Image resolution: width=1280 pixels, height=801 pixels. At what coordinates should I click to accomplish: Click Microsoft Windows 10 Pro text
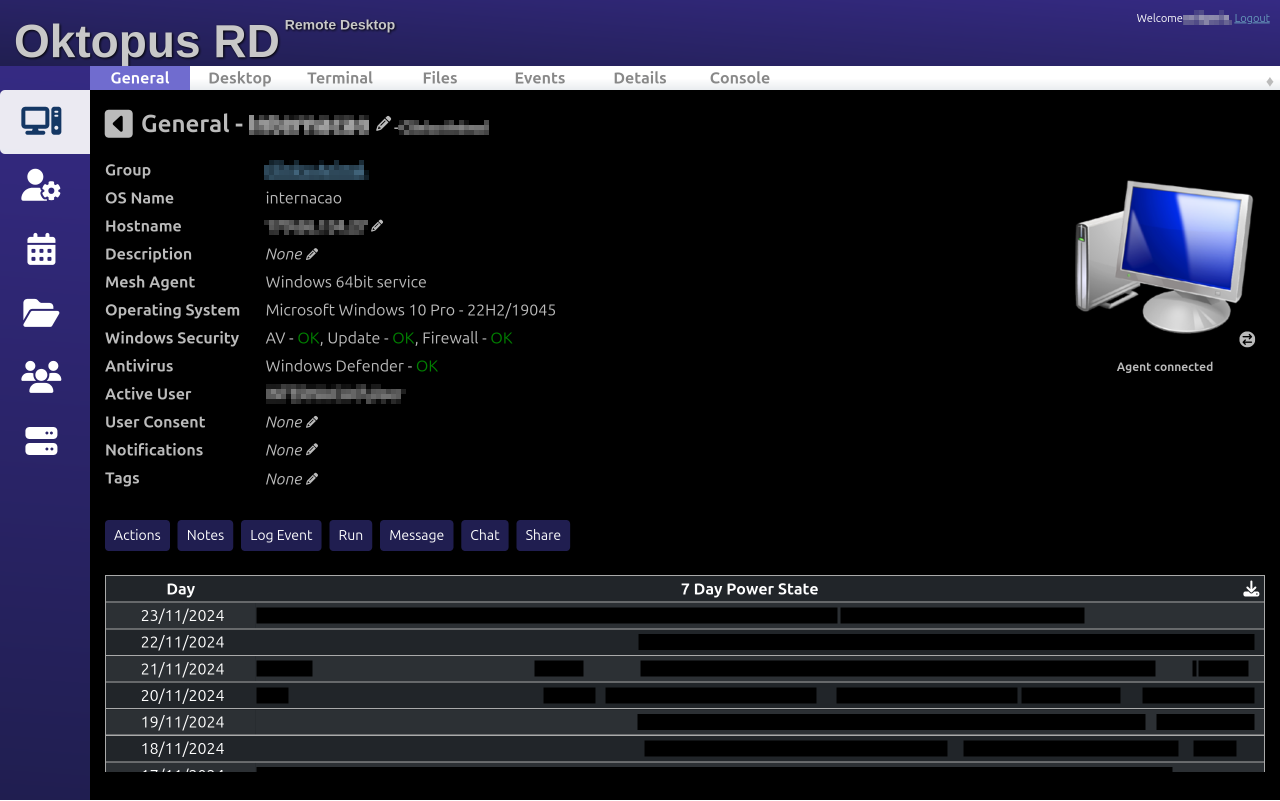point(411,310)
